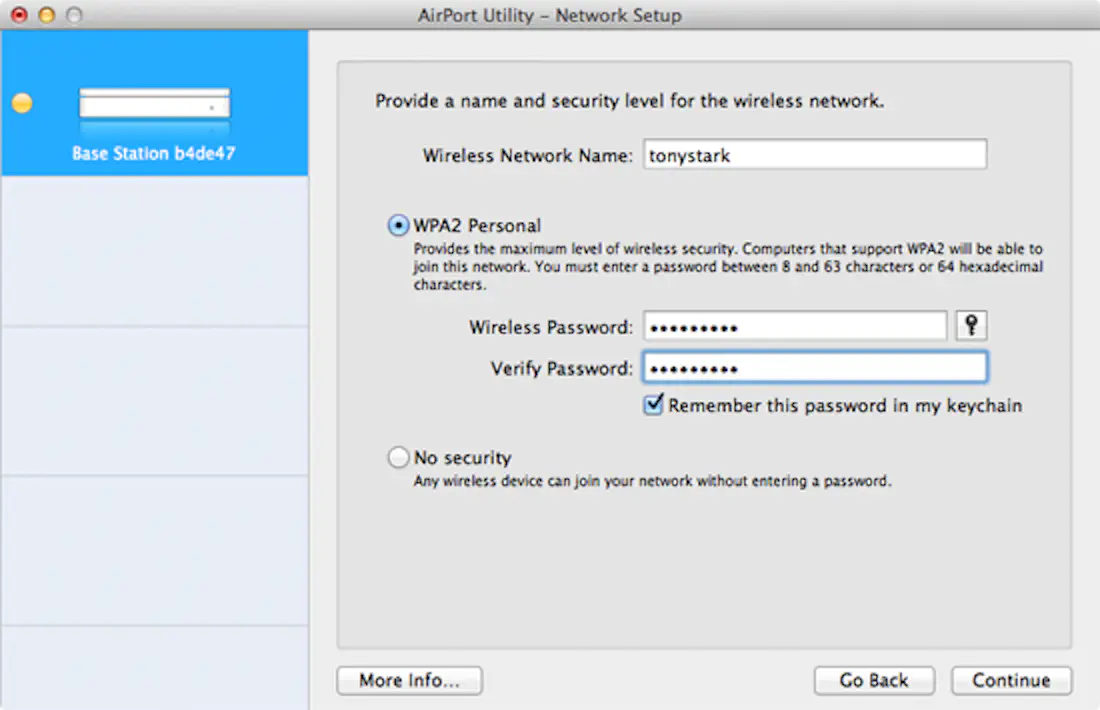The width and height of the screenshot is (1100, 710).
Task: Click the Wireless Network Name field
Action: click(815, 154)
